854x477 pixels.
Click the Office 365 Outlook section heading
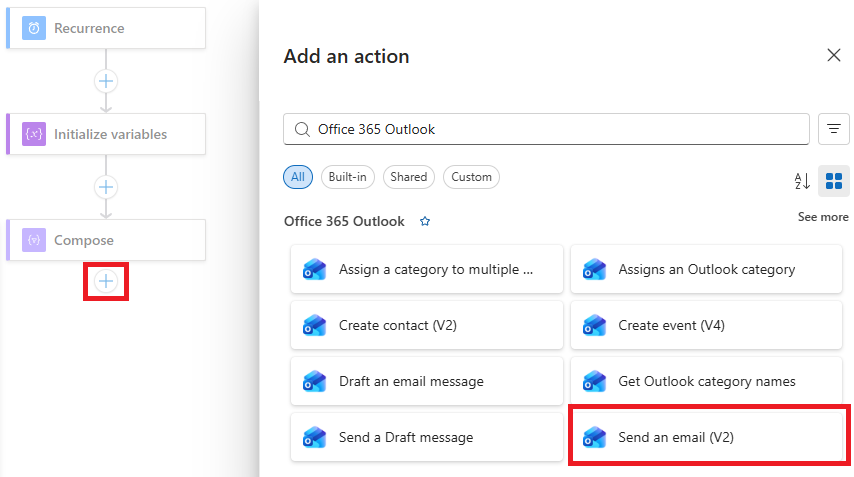pos(344,221)
